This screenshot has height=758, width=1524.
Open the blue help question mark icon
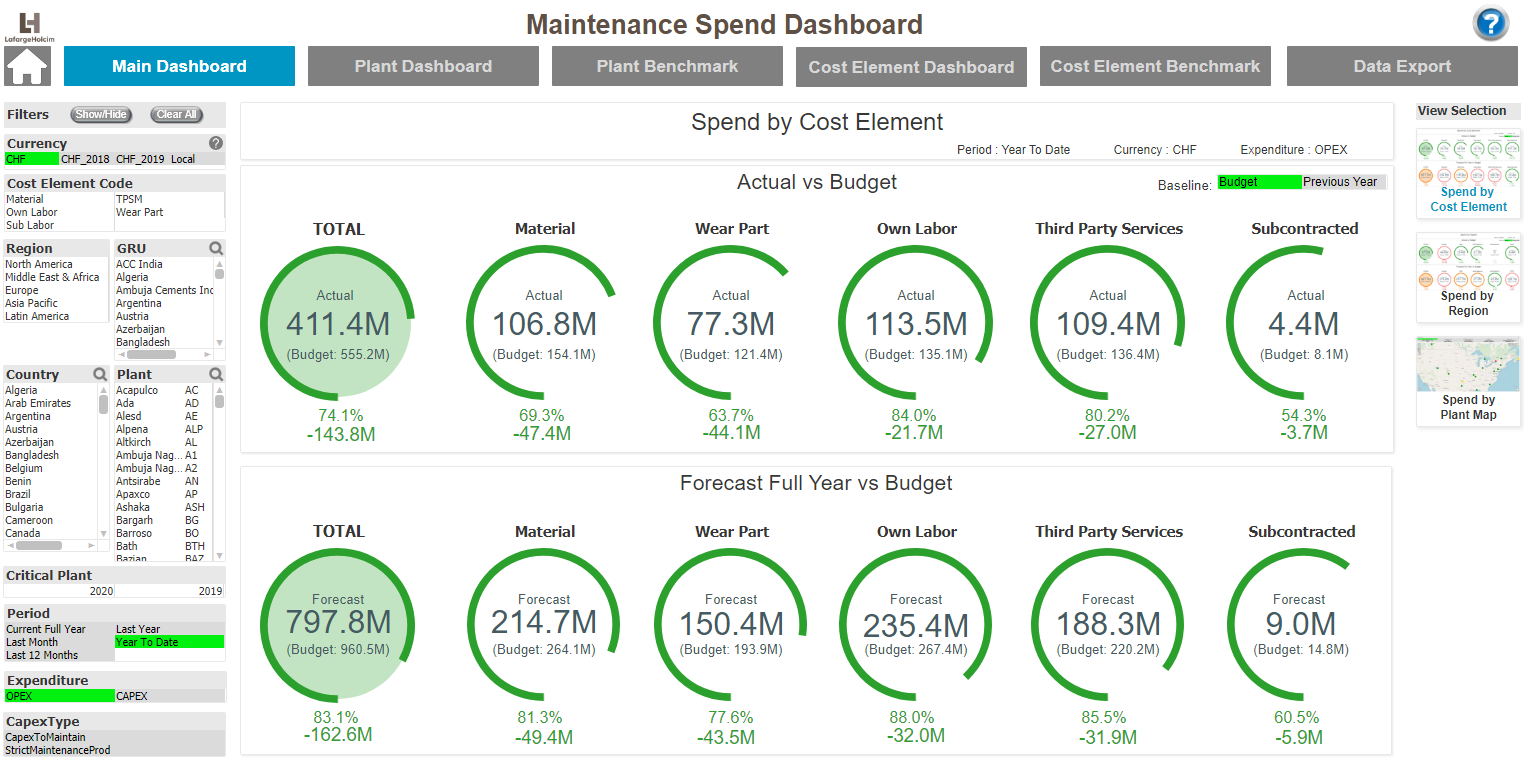pos(1490,23)
